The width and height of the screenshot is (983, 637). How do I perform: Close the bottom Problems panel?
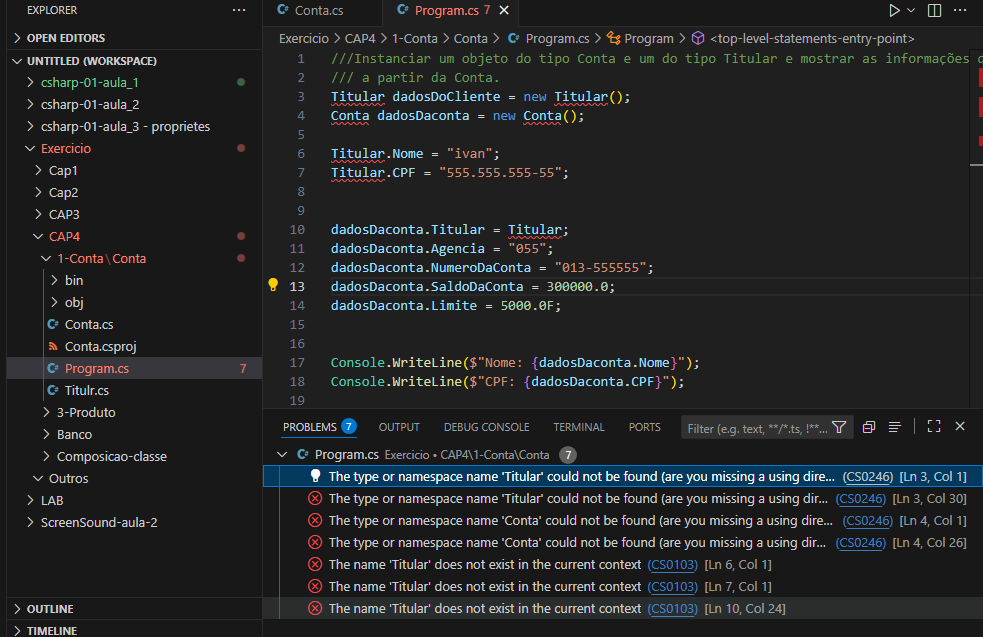pos(960,427)
